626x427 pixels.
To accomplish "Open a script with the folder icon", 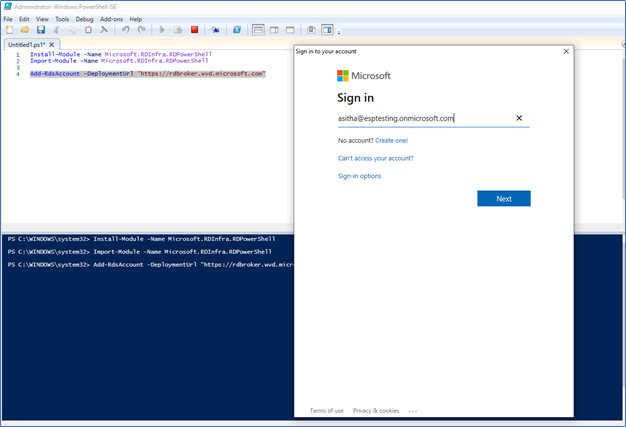I will (x=25, y=30).
